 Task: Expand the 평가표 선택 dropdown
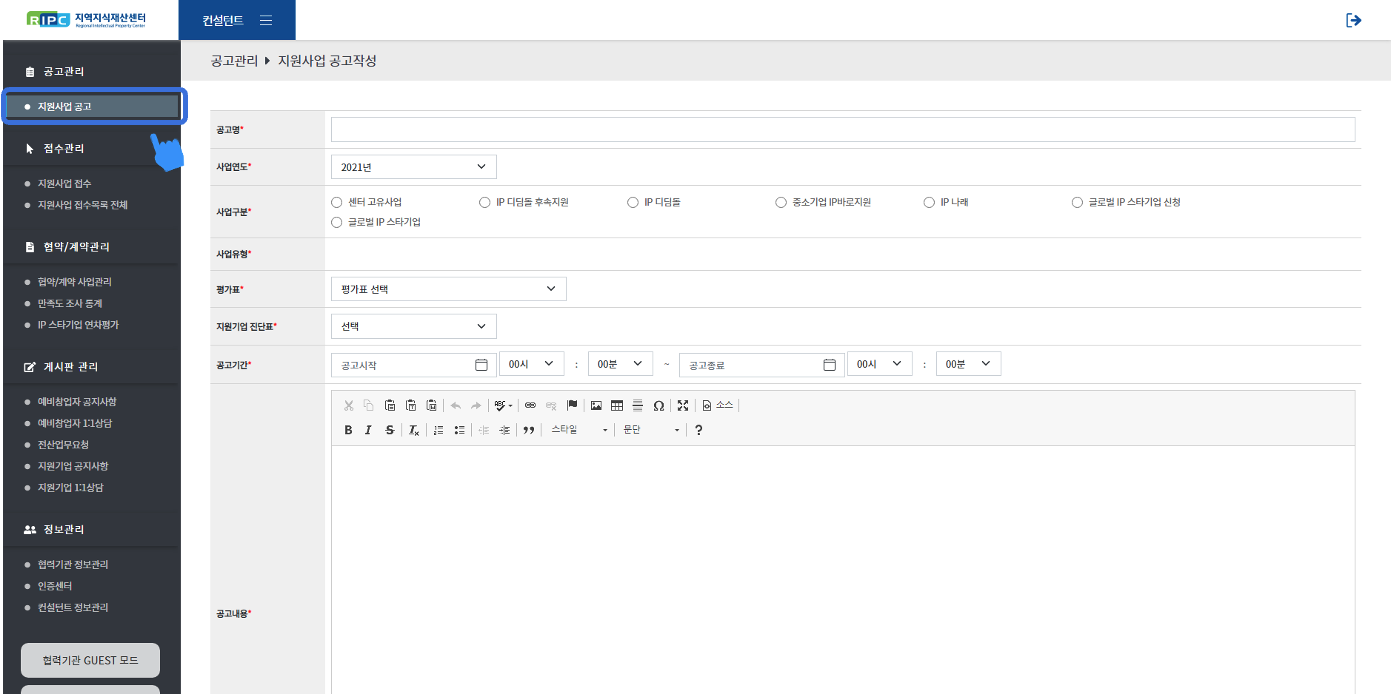coord(448,289)
